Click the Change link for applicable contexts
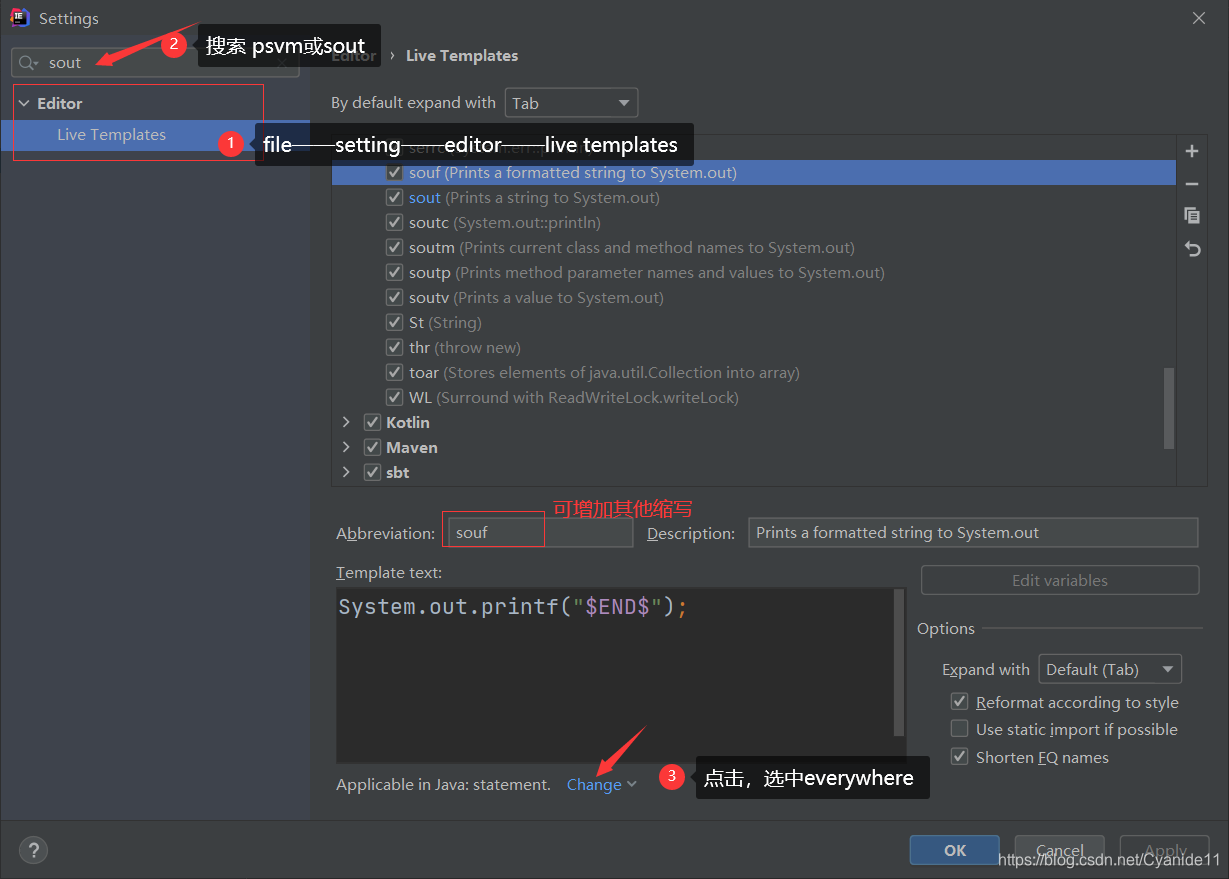 tap(594, 785)
